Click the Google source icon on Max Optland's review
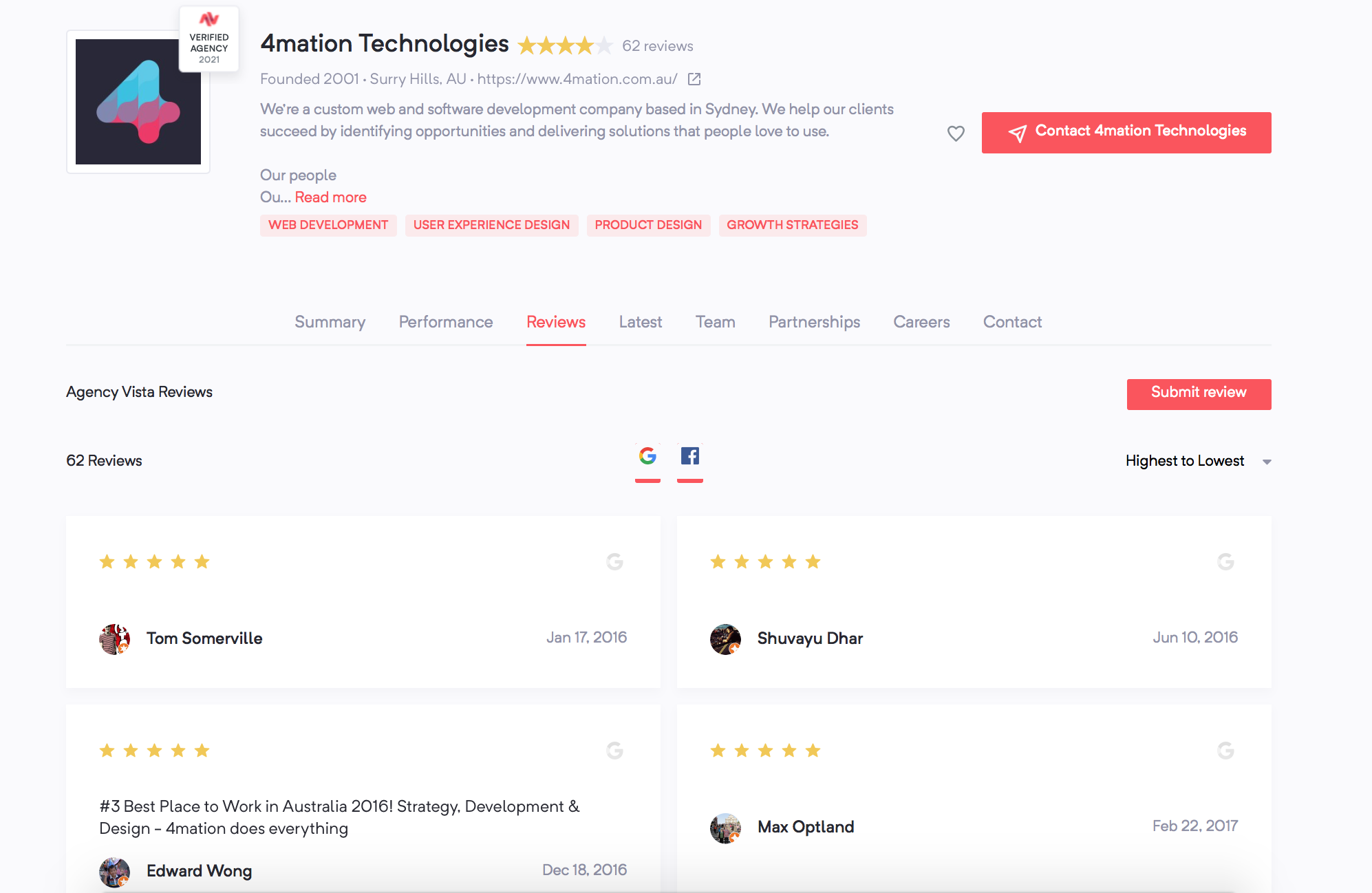1372x893 pixels. click(1225, 751)
